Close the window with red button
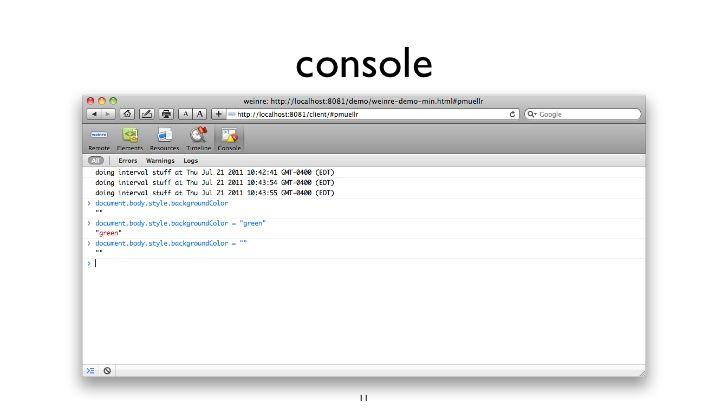728x410 pixels. [91, 101]
